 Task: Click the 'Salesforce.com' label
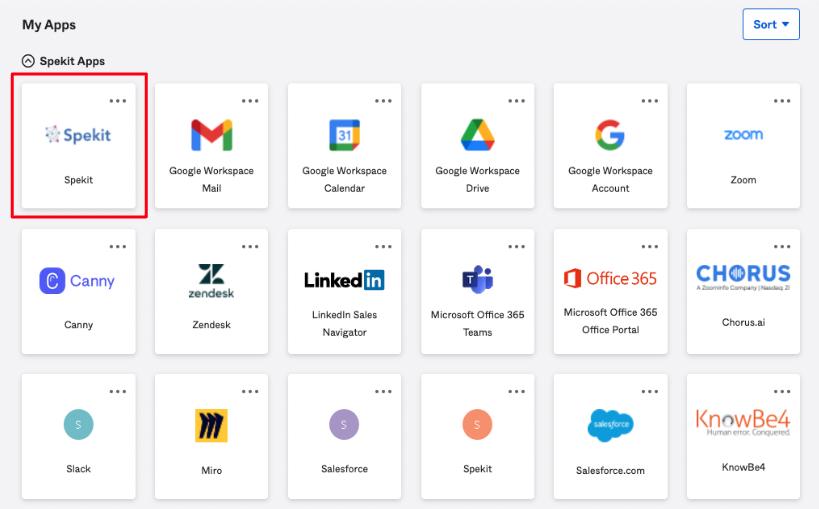coord(610,470)
